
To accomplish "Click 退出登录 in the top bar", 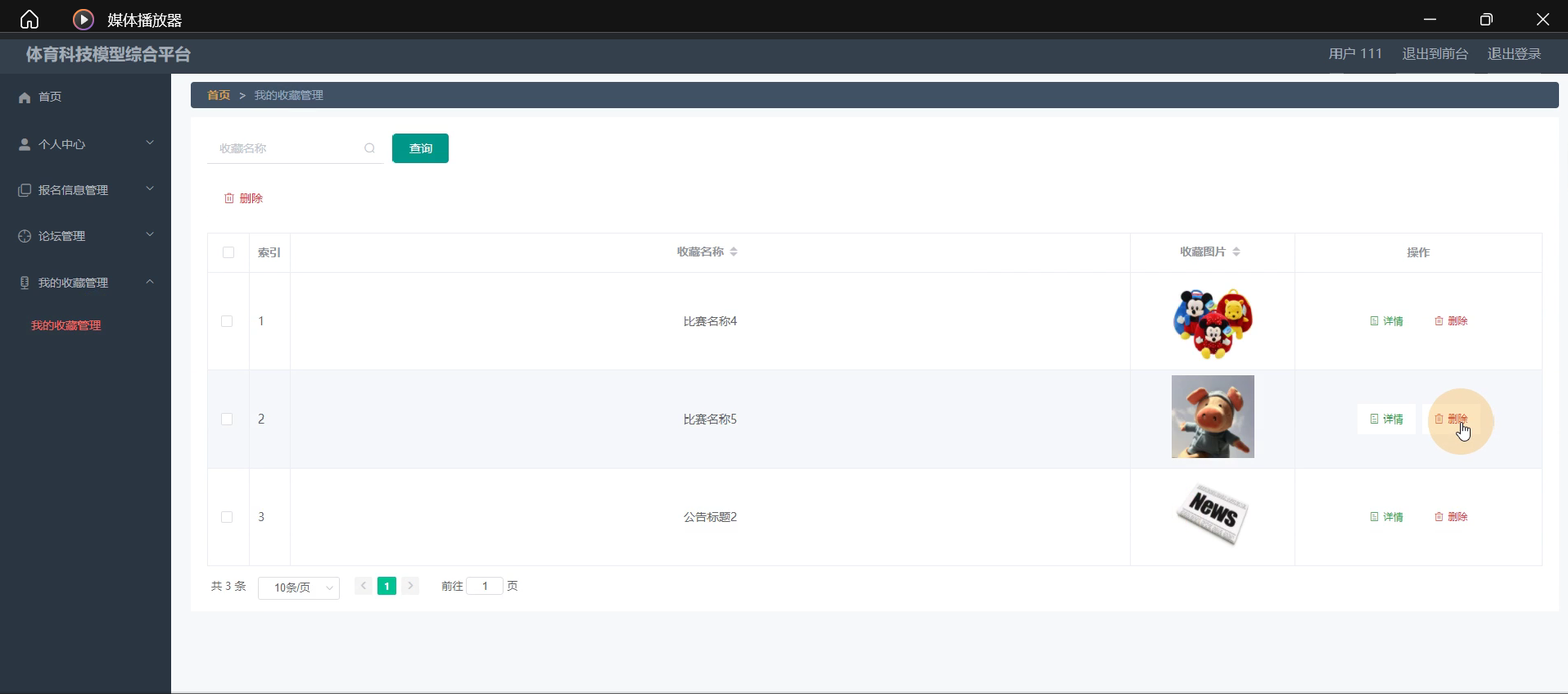I will 1514,54.
